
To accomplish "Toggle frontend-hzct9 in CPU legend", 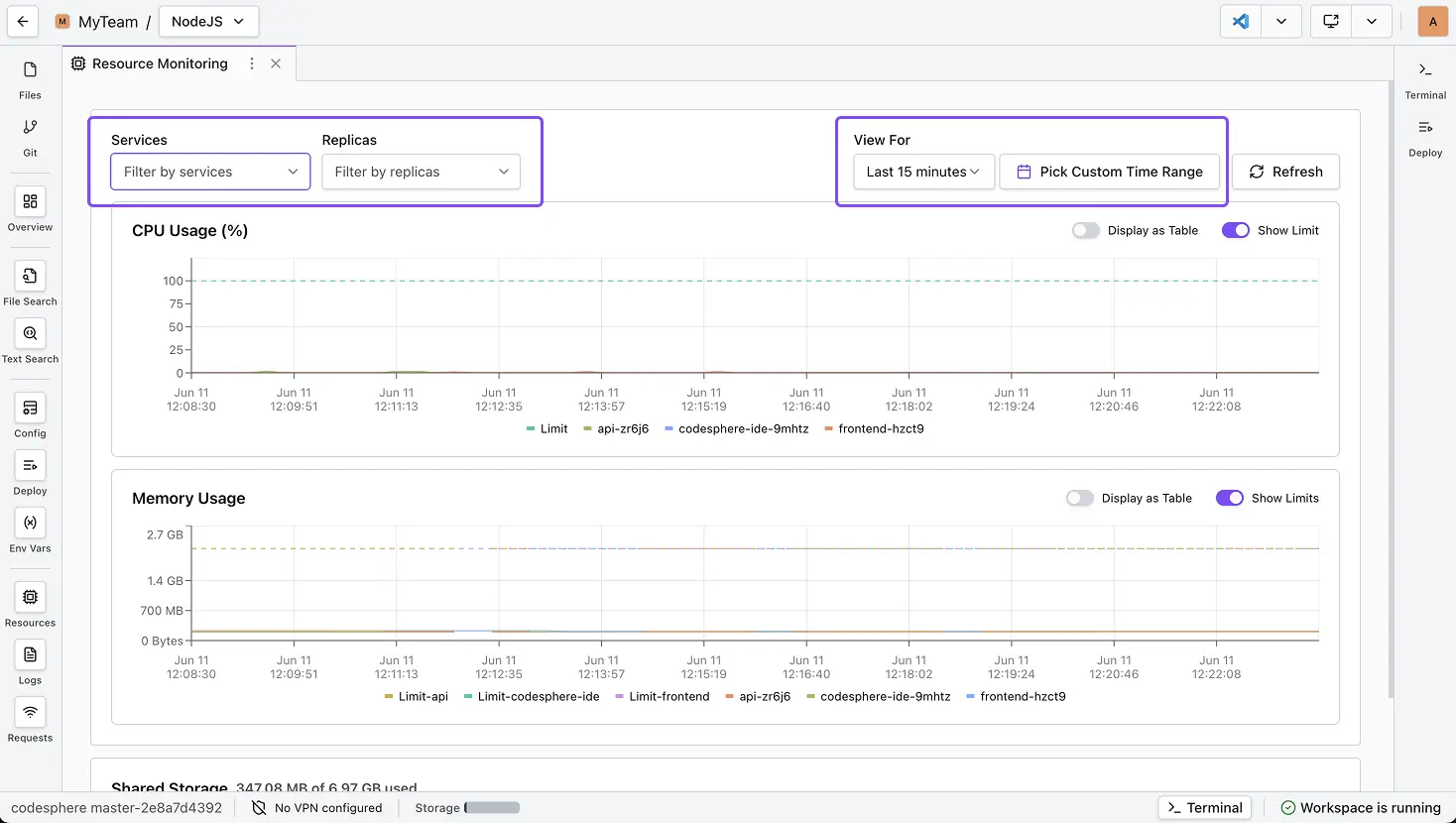I will 875,429.
